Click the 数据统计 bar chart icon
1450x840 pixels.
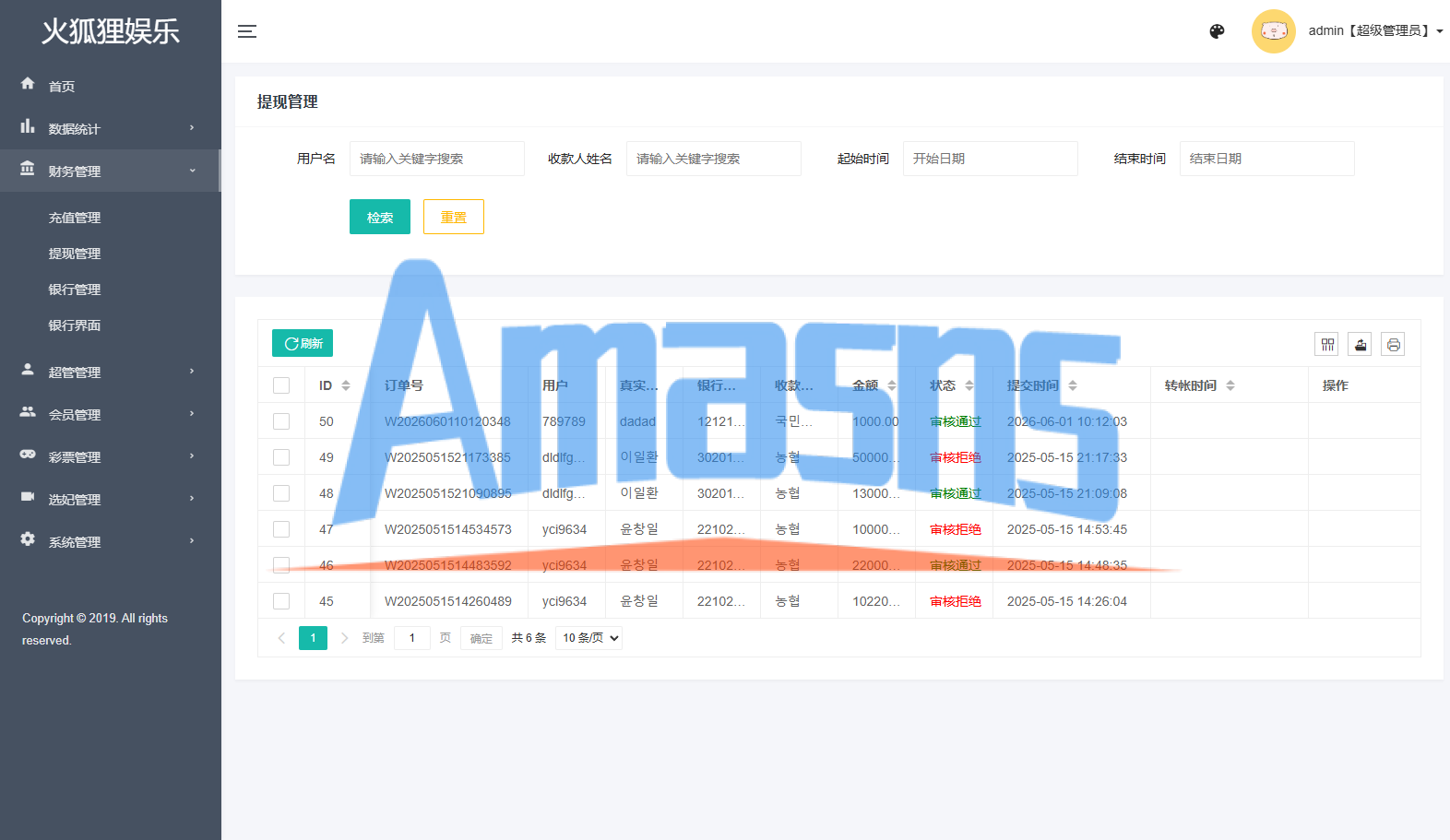tap(28, 126)
